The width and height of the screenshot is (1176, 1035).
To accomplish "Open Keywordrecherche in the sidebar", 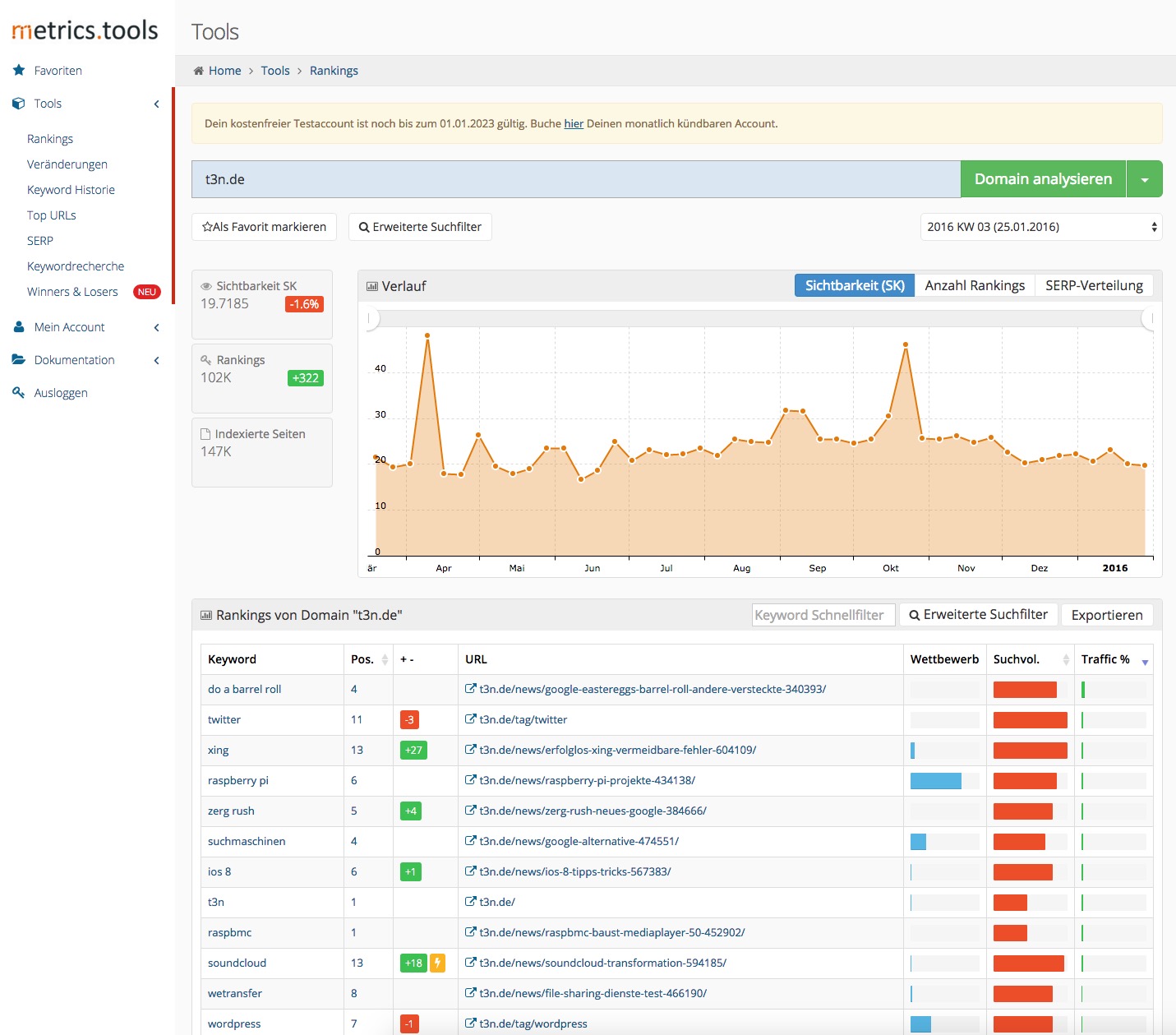I will (x=76, y=266).
